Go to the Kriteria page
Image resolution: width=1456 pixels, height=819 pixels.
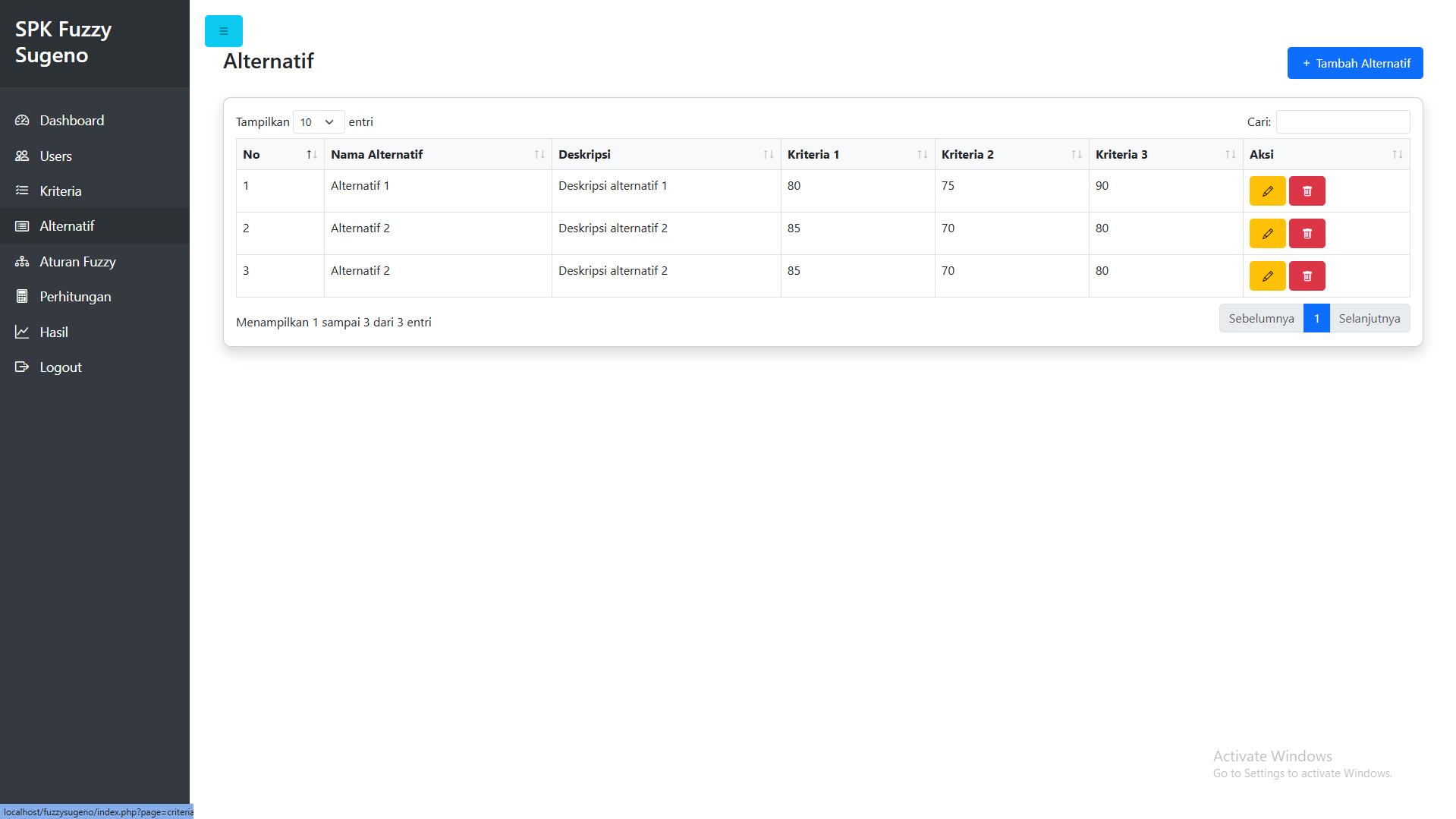[x=95, y=191]
